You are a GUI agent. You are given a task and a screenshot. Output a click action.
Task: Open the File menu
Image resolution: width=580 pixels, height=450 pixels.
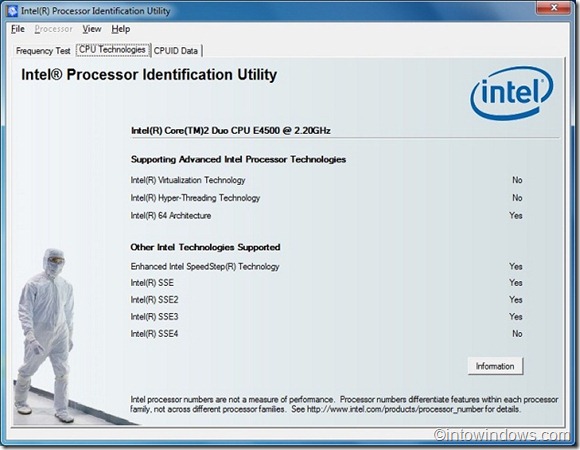pos(18,29)
